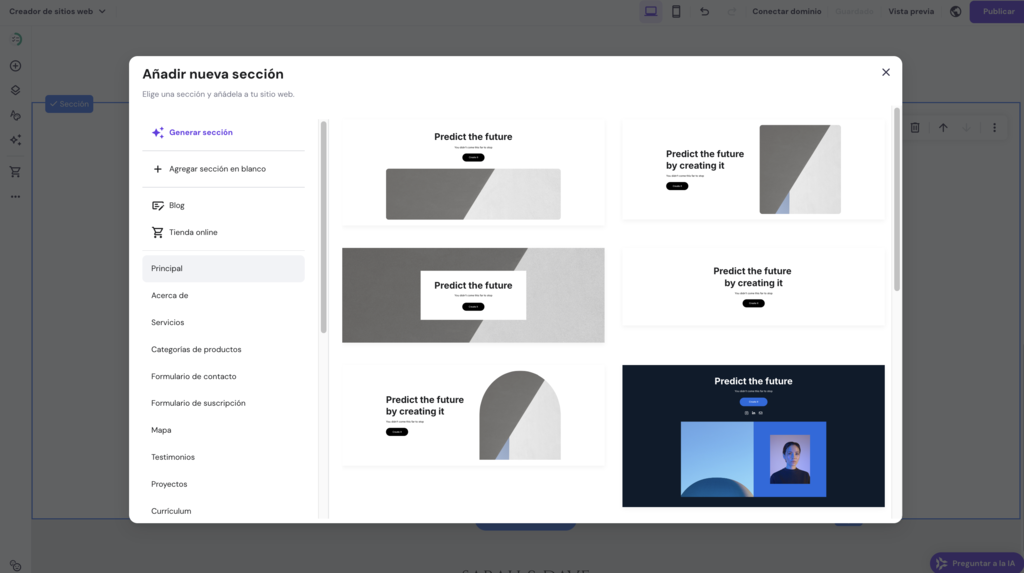Choose dark navy template with portrait photo

[x=754, y=436]
